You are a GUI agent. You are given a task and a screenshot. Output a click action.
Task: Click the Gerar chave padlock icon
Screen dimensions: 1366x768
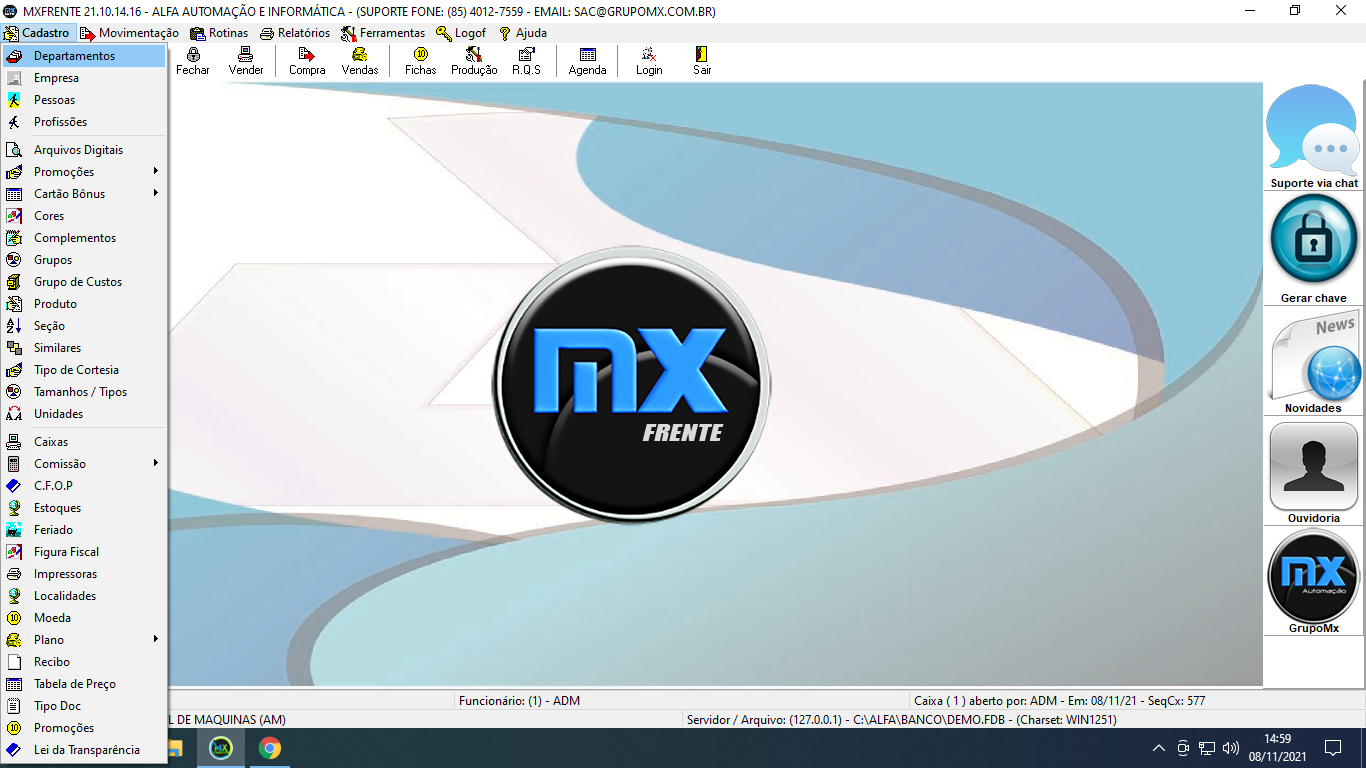coord(1313,242)
